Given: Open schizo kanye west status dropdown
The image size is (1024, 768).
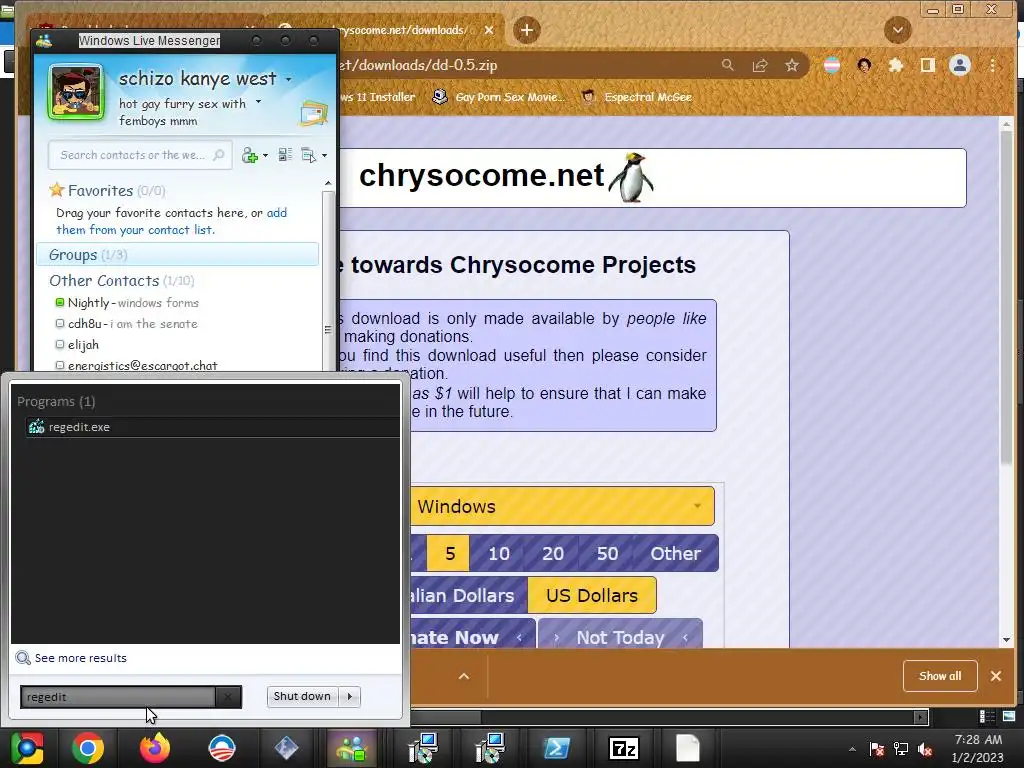Looking at the screenshot, I should (x=289, y=80).
